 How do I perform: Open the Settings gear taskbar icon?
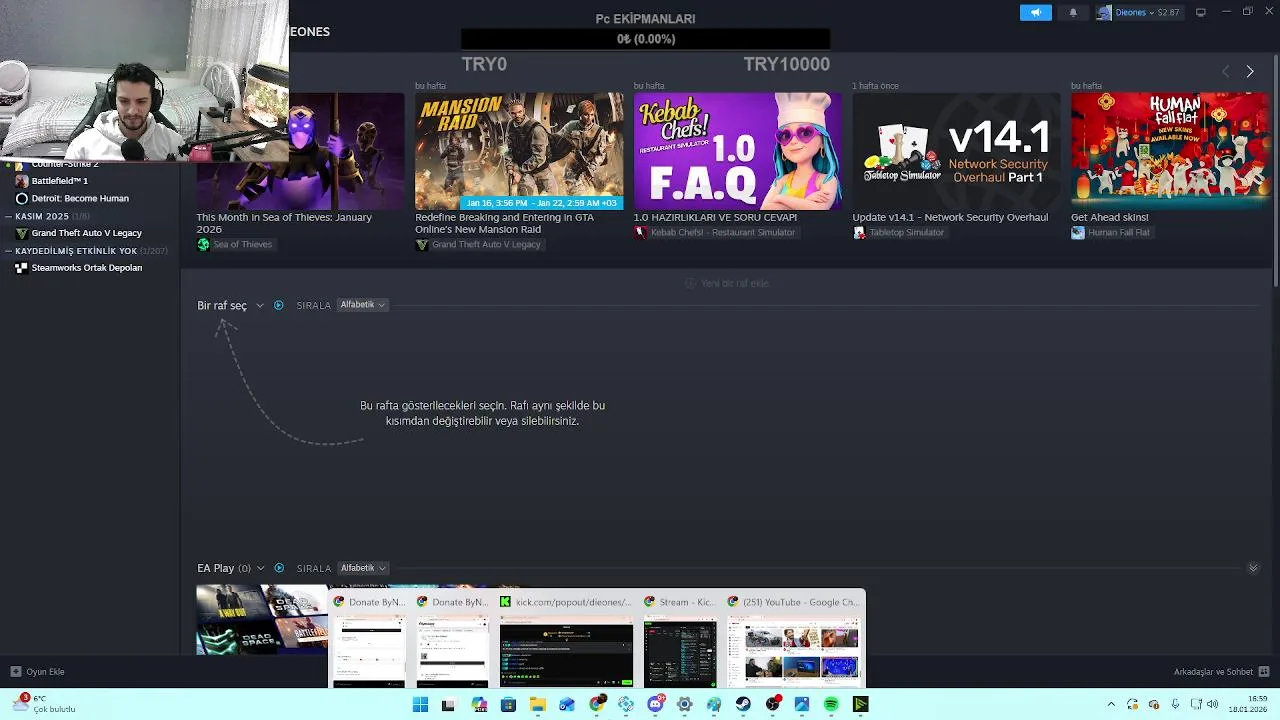[x=684, y=705]
